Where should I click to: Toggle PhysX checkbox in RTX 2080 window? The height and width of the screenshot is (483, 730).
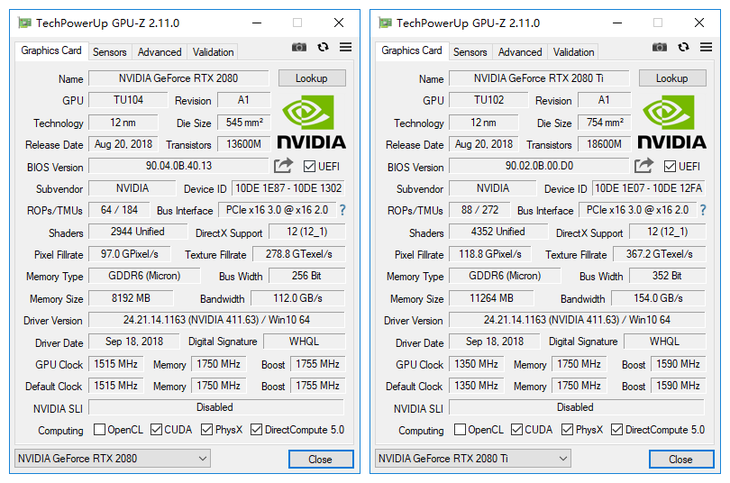click(207, 429)
